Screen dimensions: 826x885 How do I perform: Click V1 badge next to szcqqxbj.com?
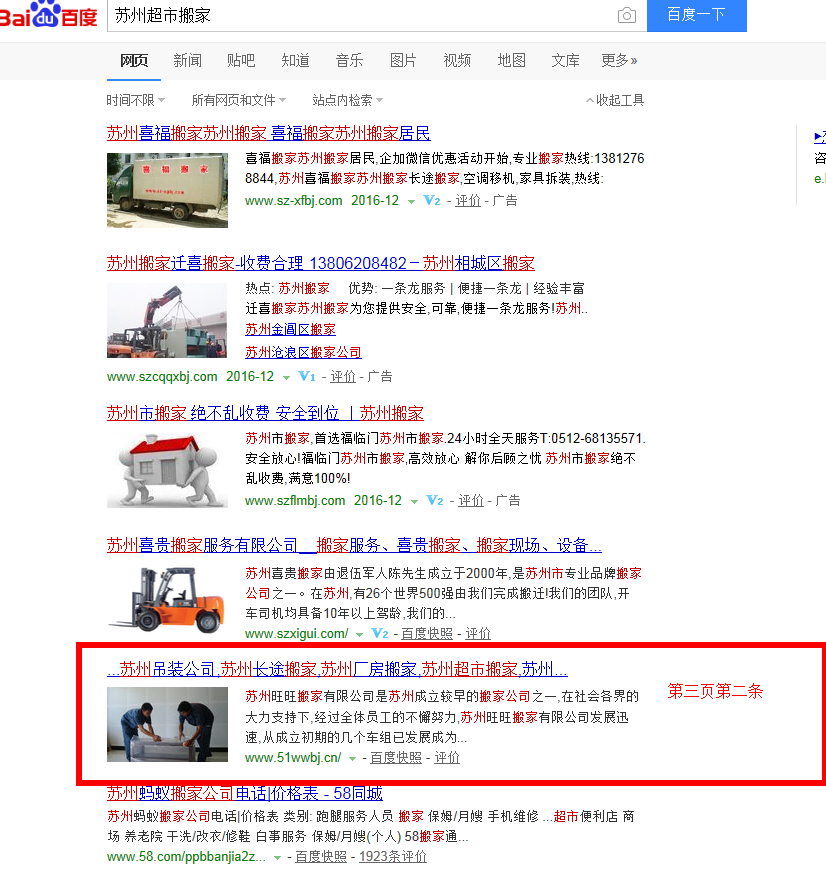tap(307, 376)
